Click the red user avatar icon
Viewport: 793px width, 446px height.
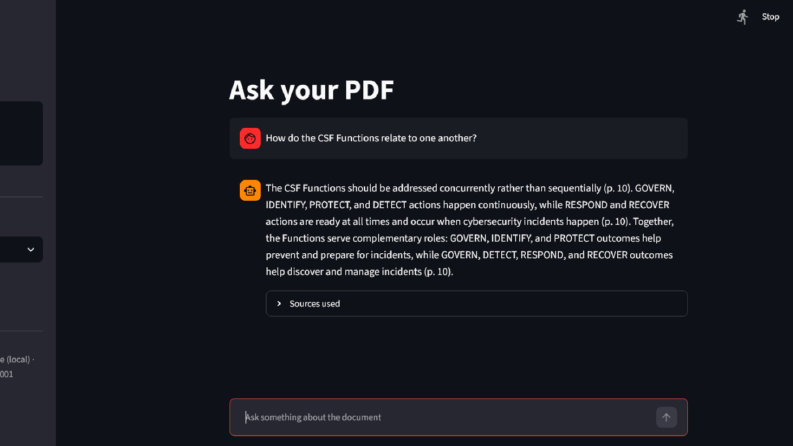pos(250,138)
